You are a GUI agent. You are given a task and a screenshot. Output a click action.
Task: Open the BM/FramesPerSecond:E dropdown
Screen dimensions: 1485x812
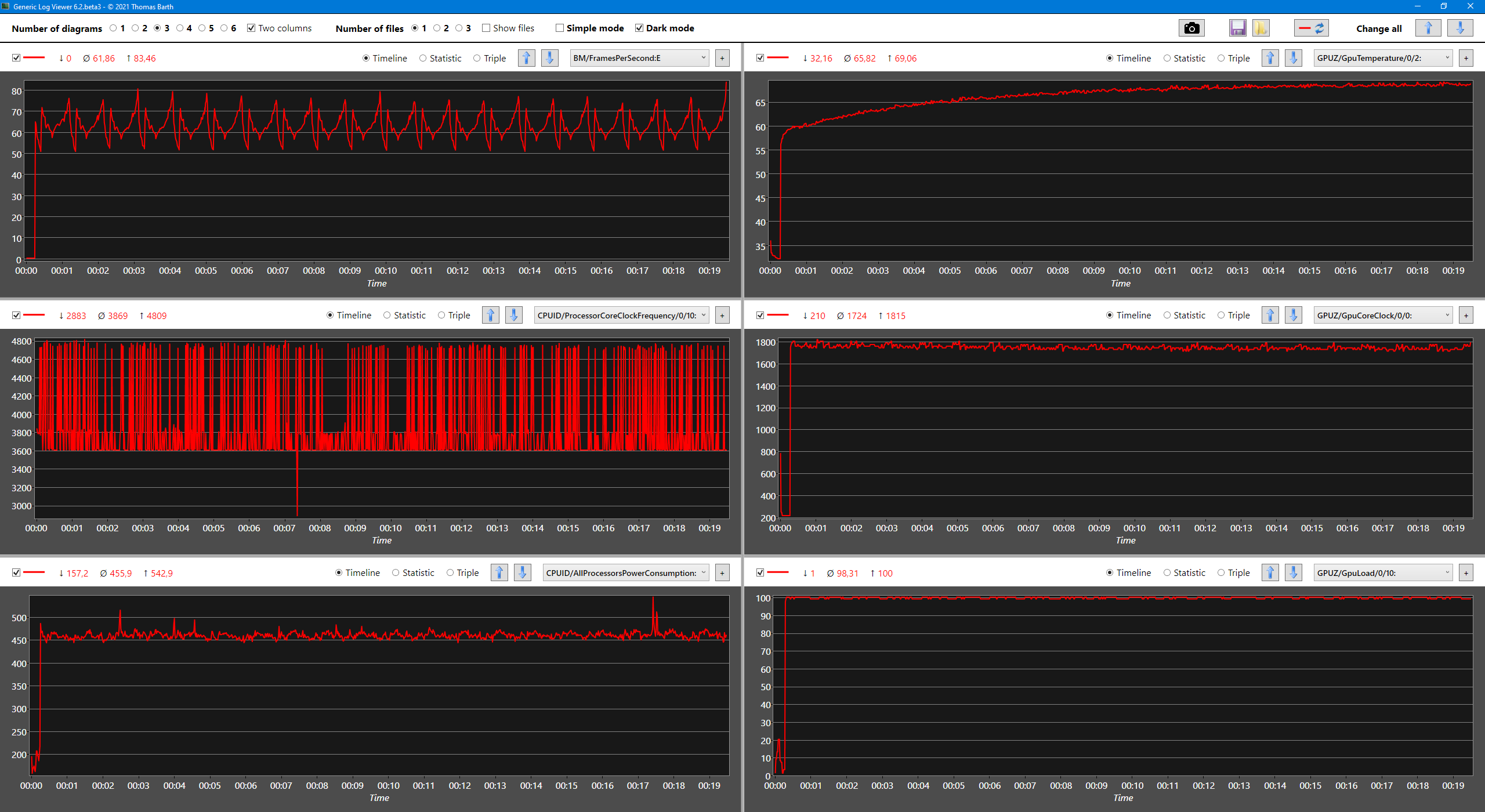point(639,58)
